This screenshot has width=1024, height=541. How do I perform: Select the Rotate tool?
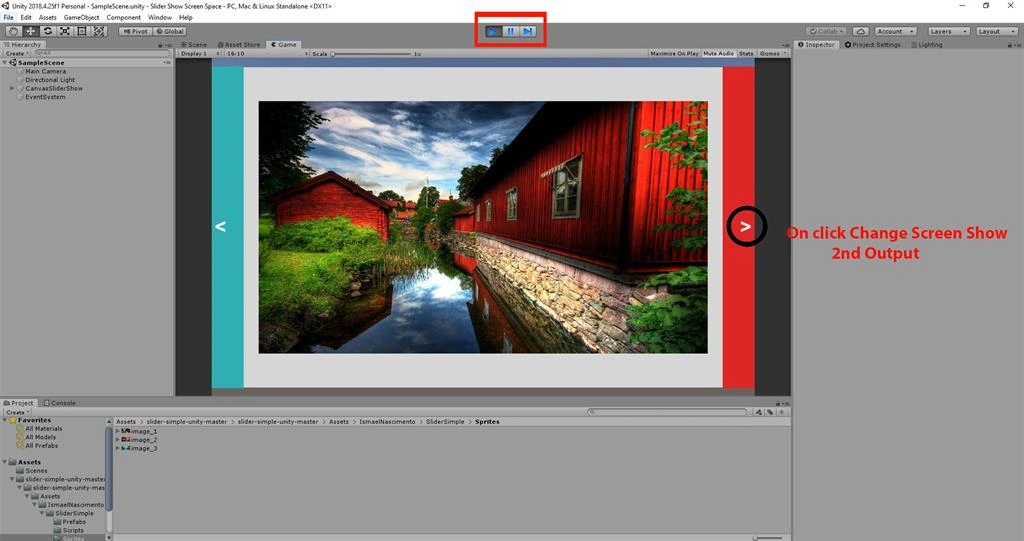[48, 31]
